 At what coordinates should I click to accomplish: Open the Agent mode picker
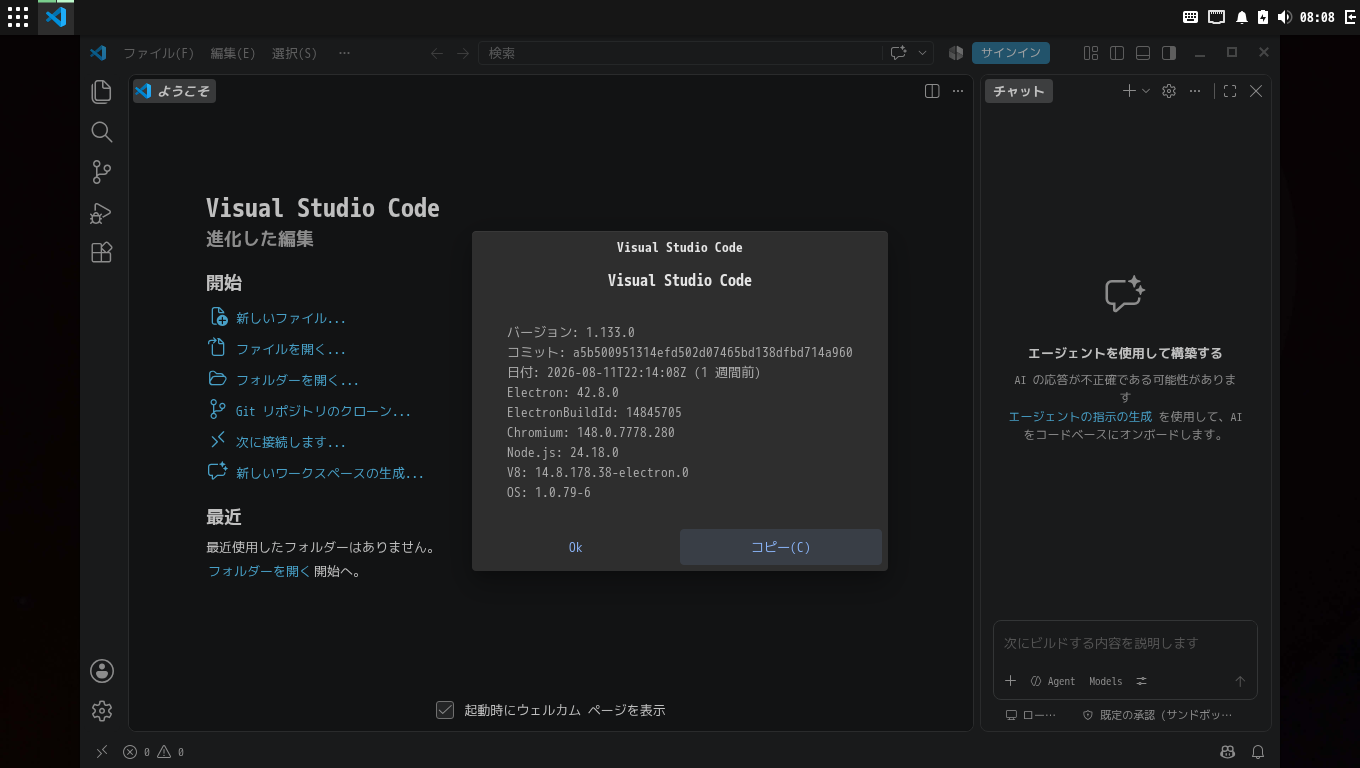coord(1053,681)
